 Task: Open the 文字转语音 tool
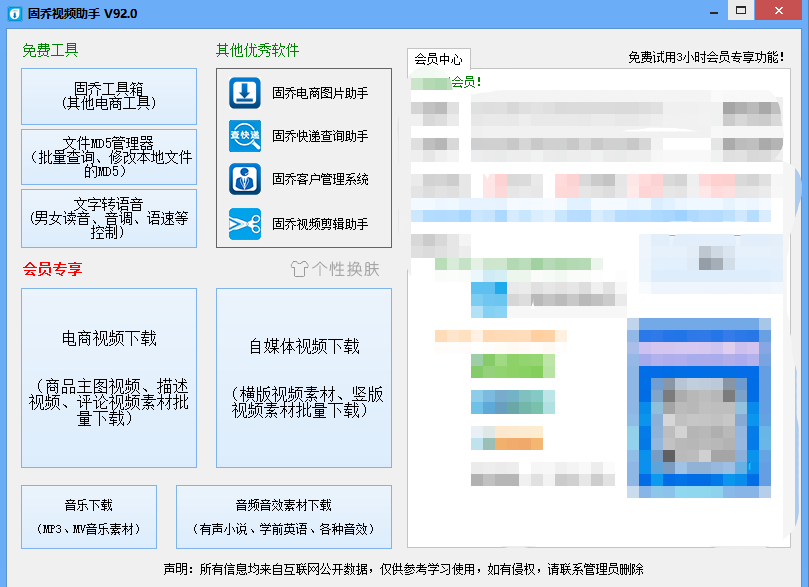point(110,218)
